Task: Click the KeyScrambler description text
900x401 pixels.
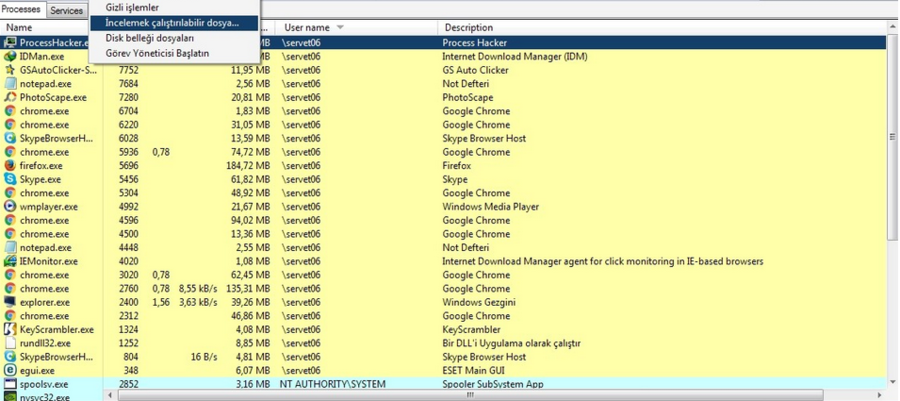Action: [x=471, y=329]
